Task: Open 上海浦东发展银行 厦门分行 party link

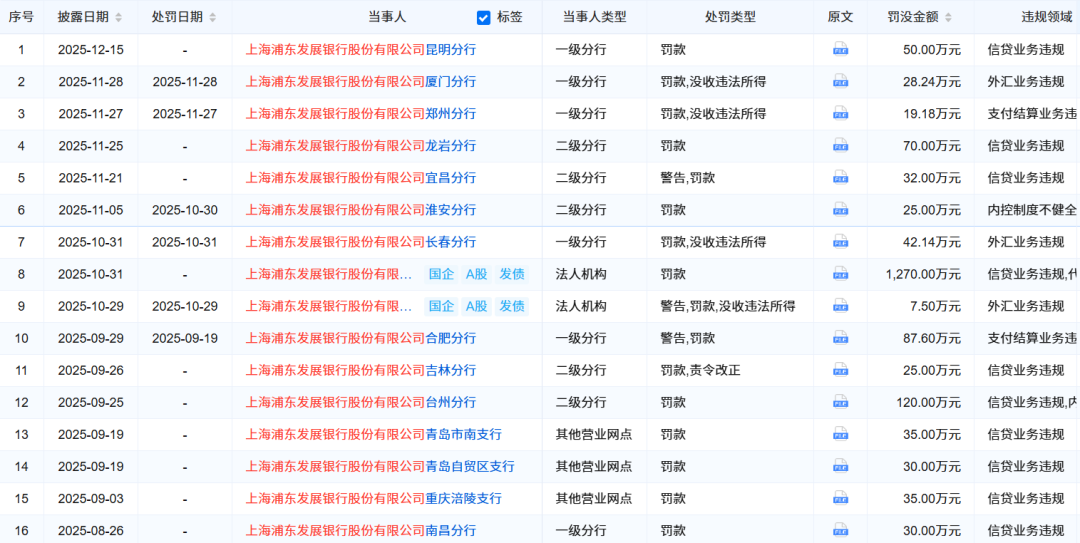Action: (361, 81)
